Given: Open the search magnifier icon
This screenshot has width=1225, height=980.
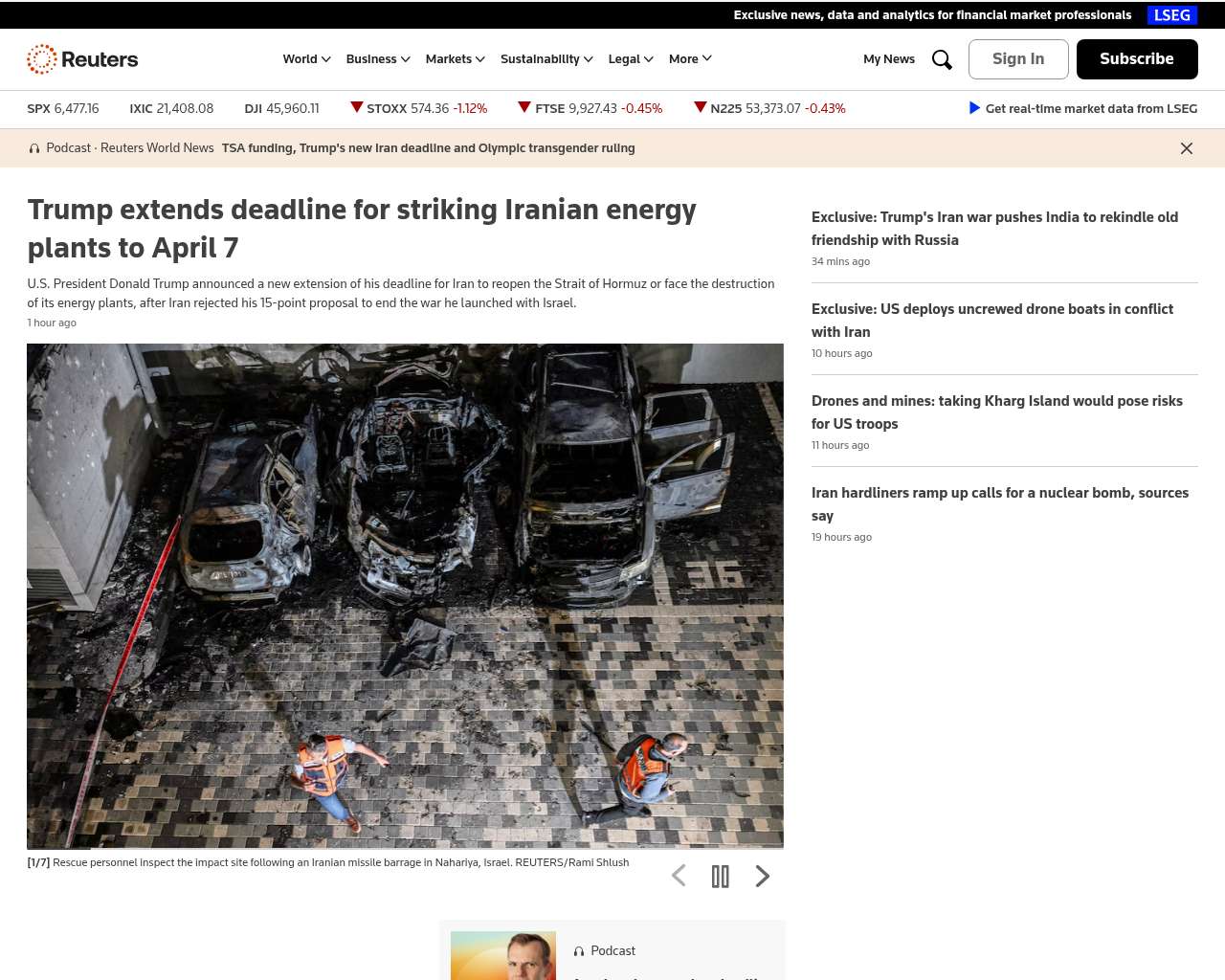Looking at the screenshot, I should [942, 59].
